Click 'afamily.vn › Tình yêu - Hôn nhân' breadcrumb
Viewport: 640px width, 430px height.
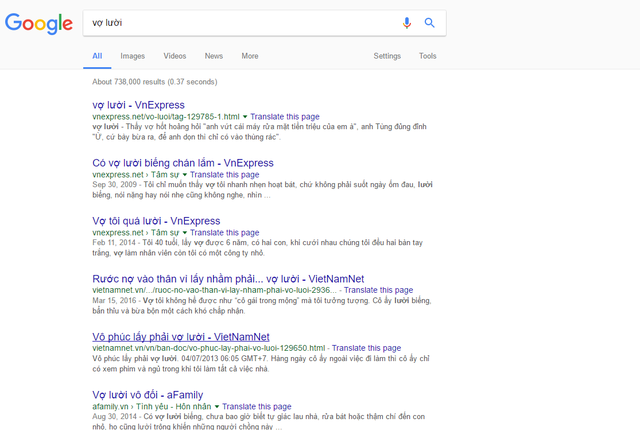(152, 406)
